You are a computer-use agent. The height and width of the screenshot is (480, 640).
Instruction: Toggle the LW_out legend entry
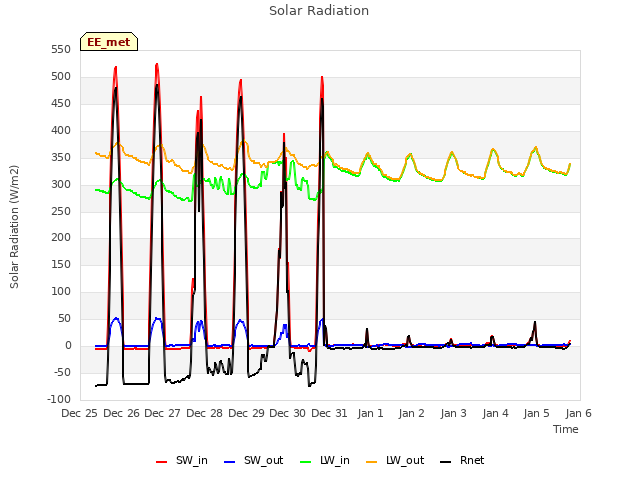[x=395, y=460]
